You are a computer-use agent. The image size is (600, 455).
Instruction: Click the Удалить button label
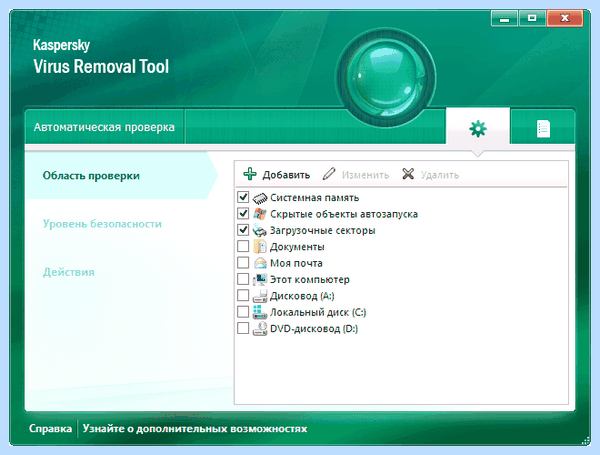pyautogui.click(x=440, y=175)
